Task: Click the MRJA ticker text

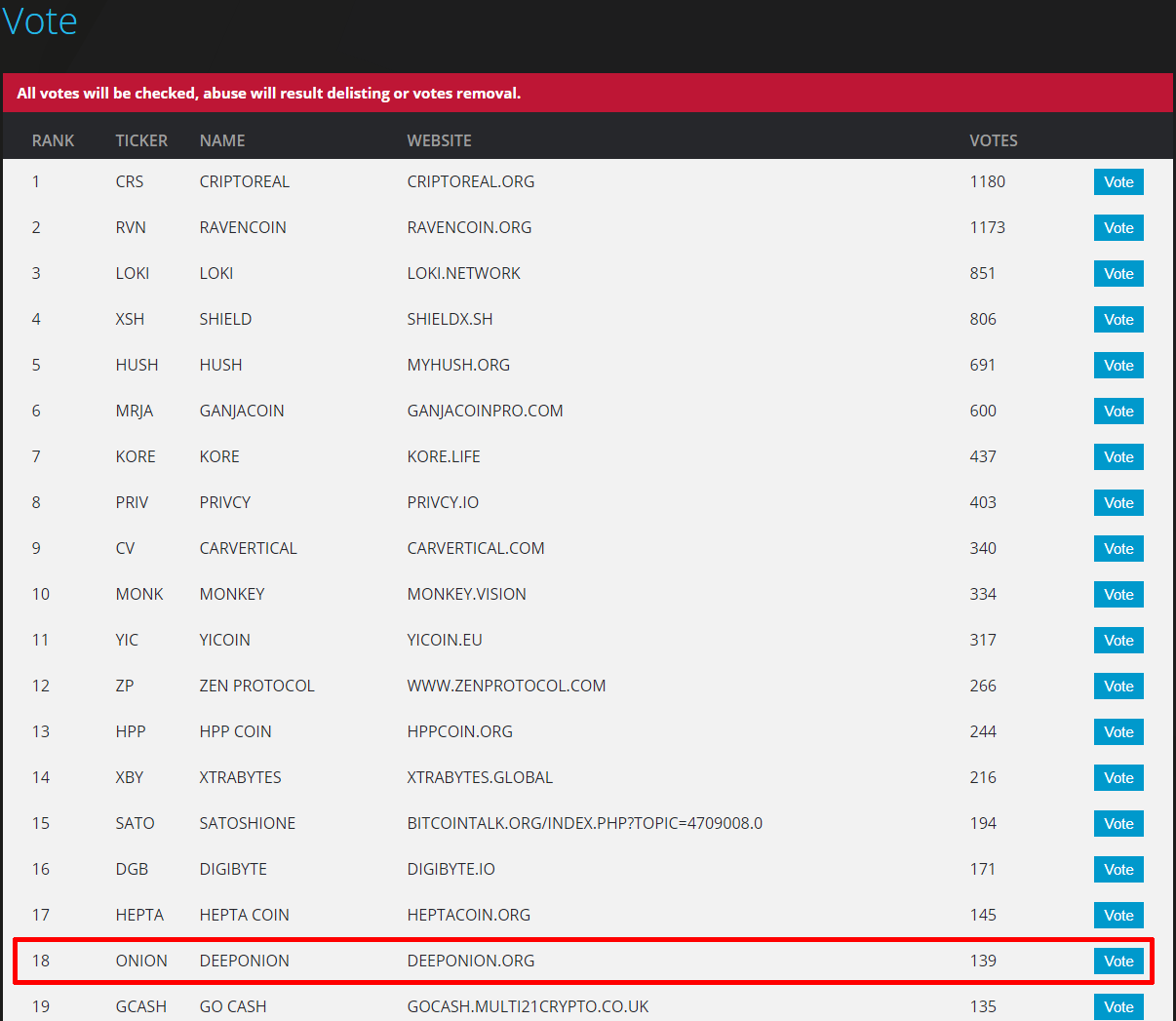Action: [135, 411]
